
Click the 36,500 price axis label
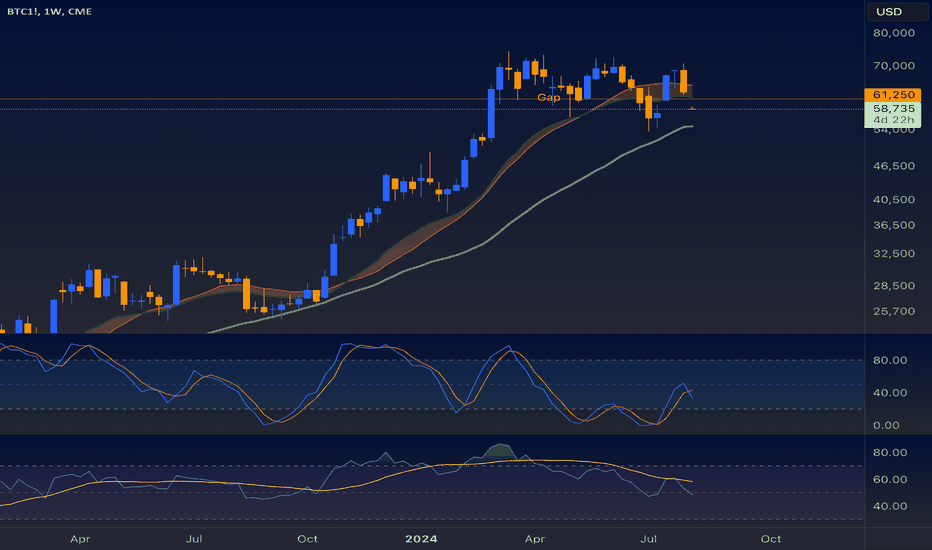coord(893,225)
